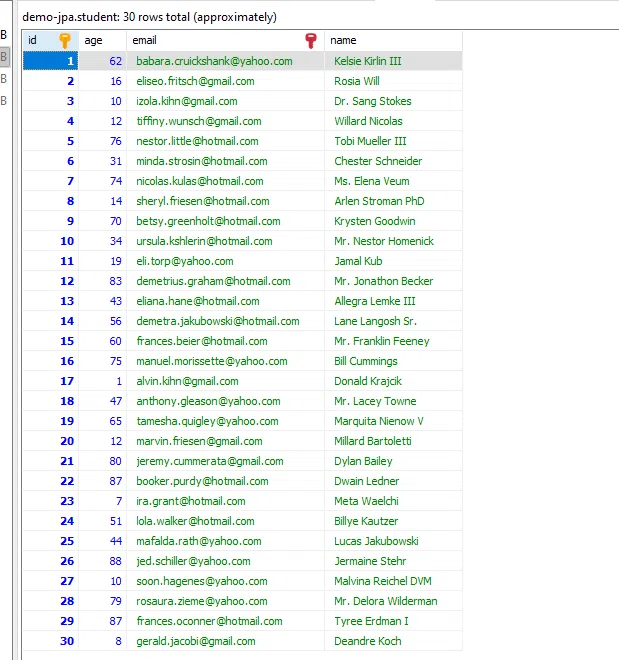The width and height of the screenshot is (619, 660).
Task: Select email booker.purdy@hotmail.com
Action: (x=202, y=481)
